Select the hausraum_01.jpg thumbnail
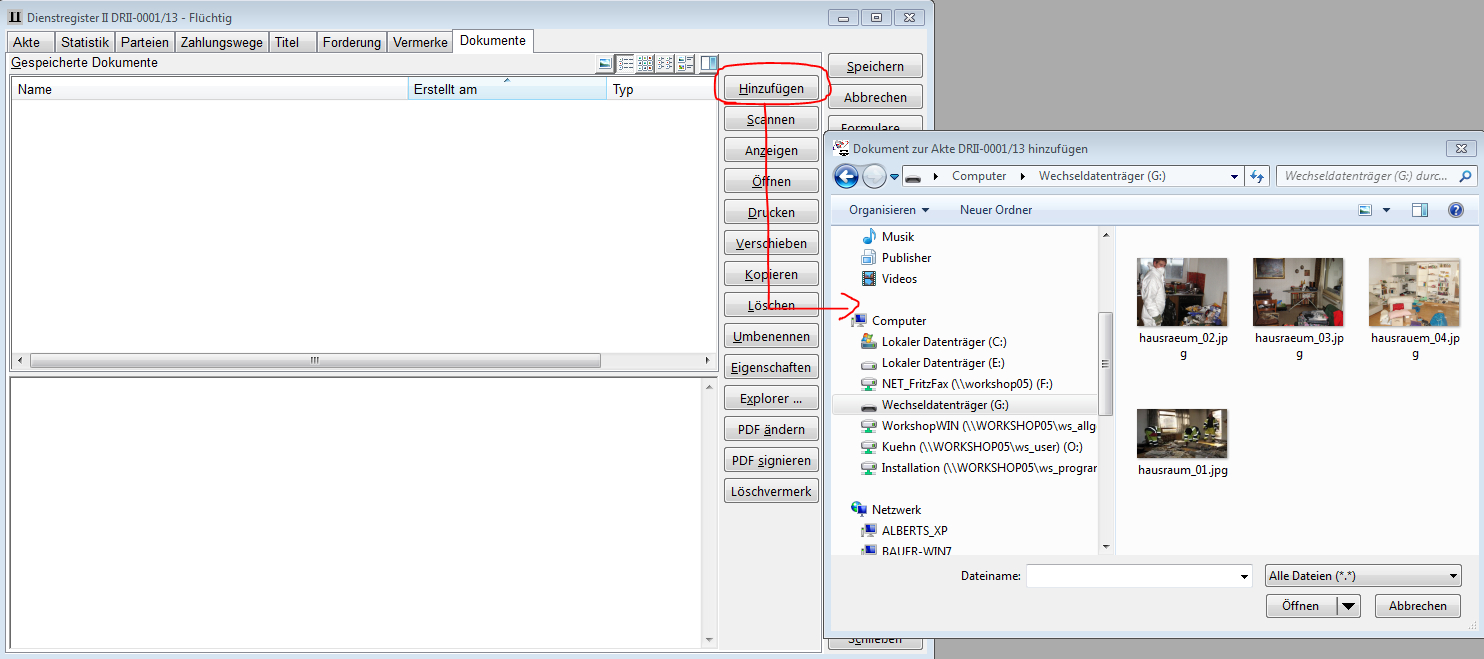 (x=1182, y=435)
